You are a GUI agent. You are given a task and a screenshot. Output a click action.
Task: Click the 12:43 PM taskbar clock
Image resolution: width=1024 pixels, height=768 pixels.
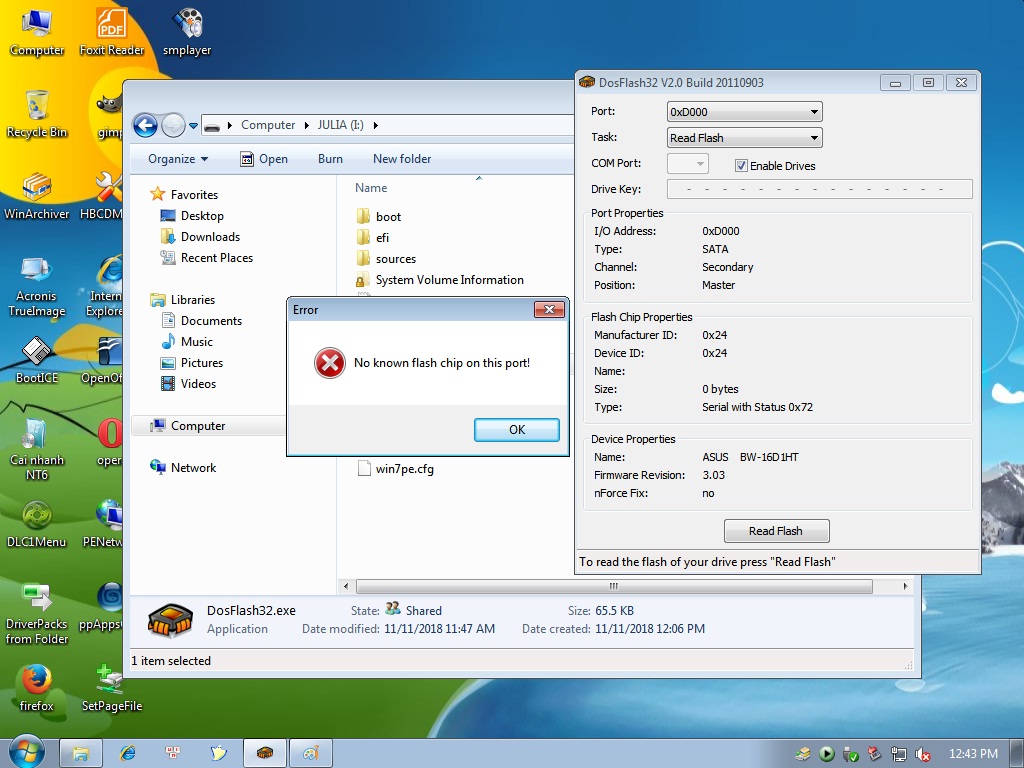[x=973, y=754]
